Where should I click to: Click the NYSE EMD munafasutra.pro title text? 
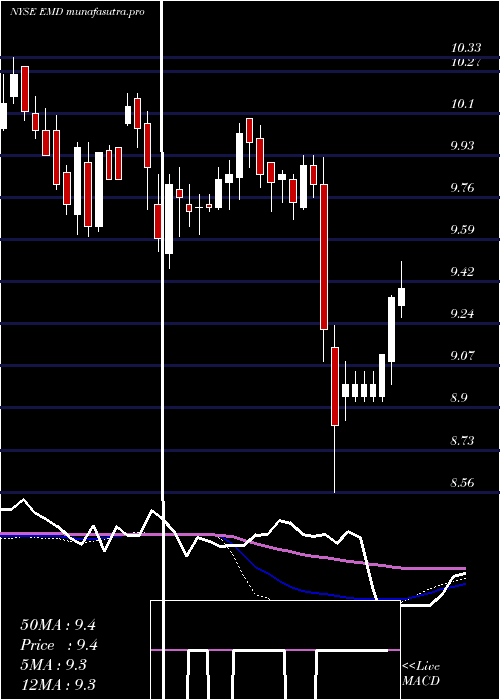click(77, 12)
